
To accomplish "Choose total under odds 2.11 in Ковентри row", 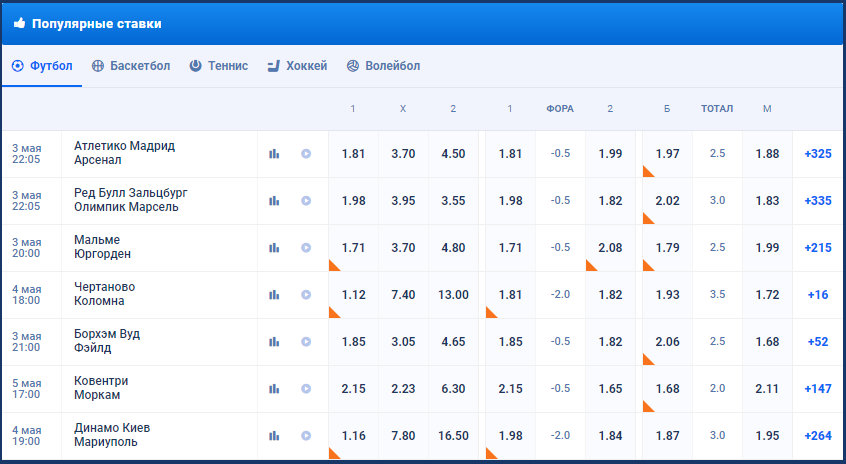I will tap(767, 388).
